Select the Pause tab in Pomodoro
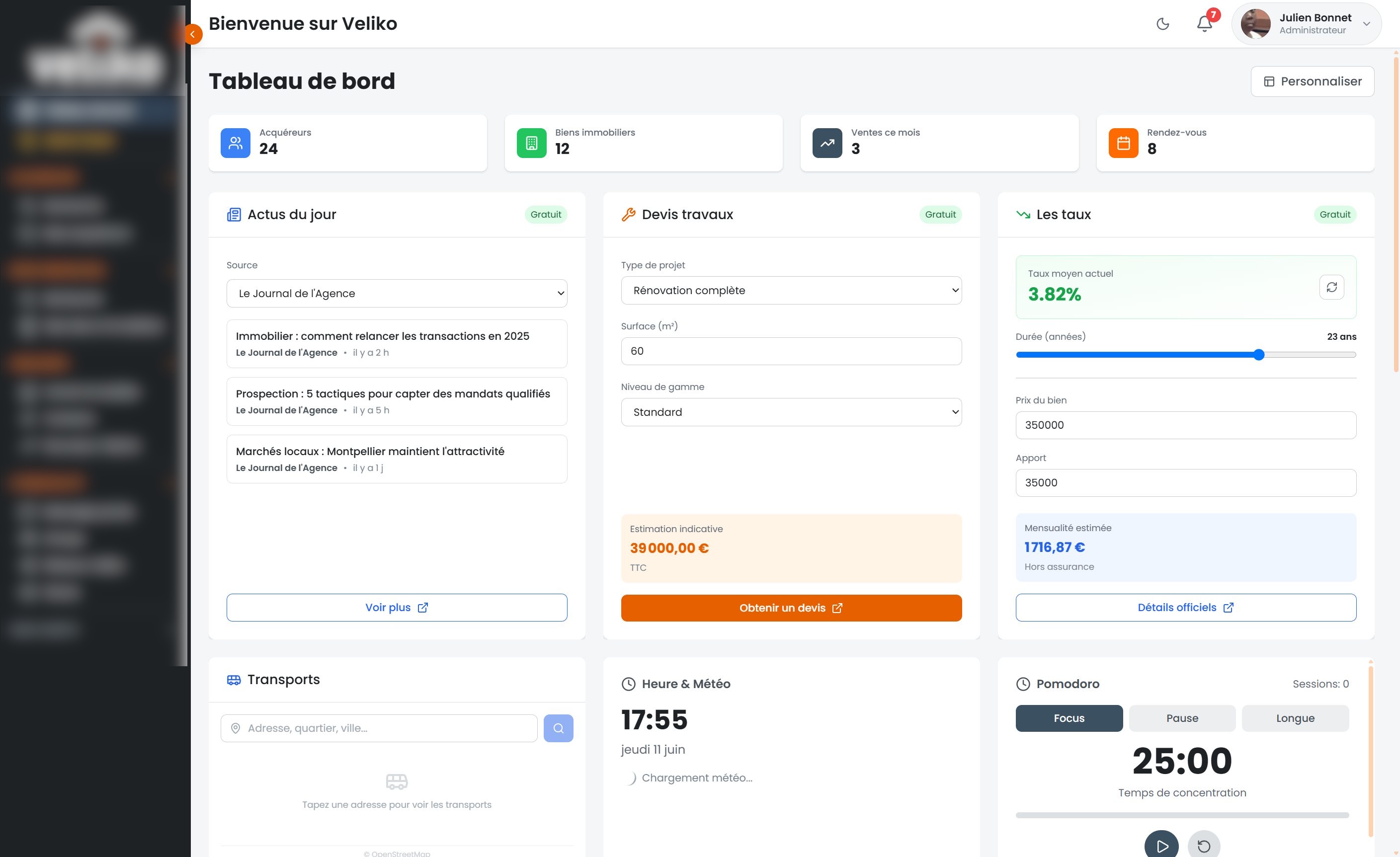This screenshot has height=857, width=1400. (x=1182, y=718)
